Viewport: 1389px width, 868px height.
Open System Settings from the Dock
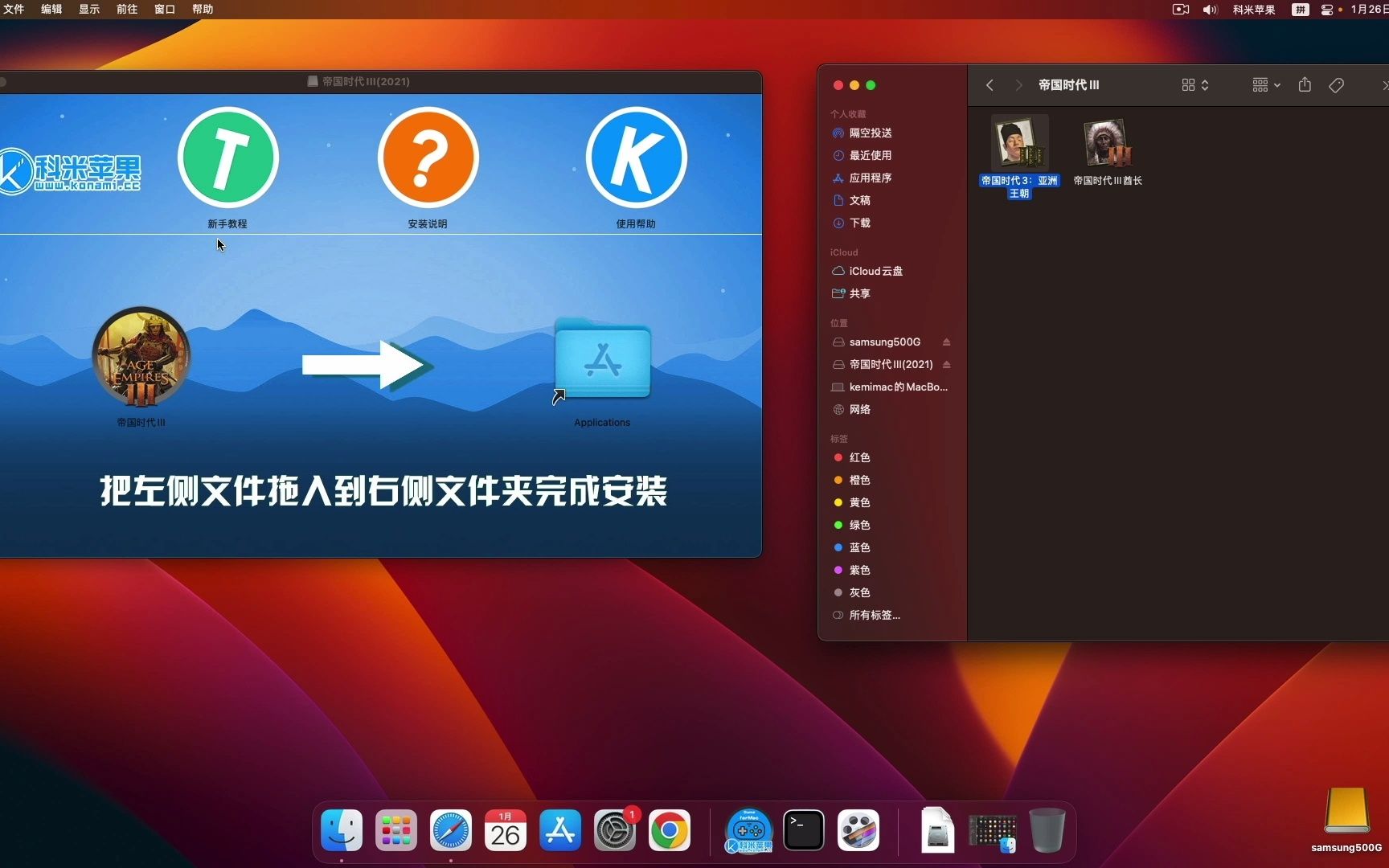click(x=615, y=830)
